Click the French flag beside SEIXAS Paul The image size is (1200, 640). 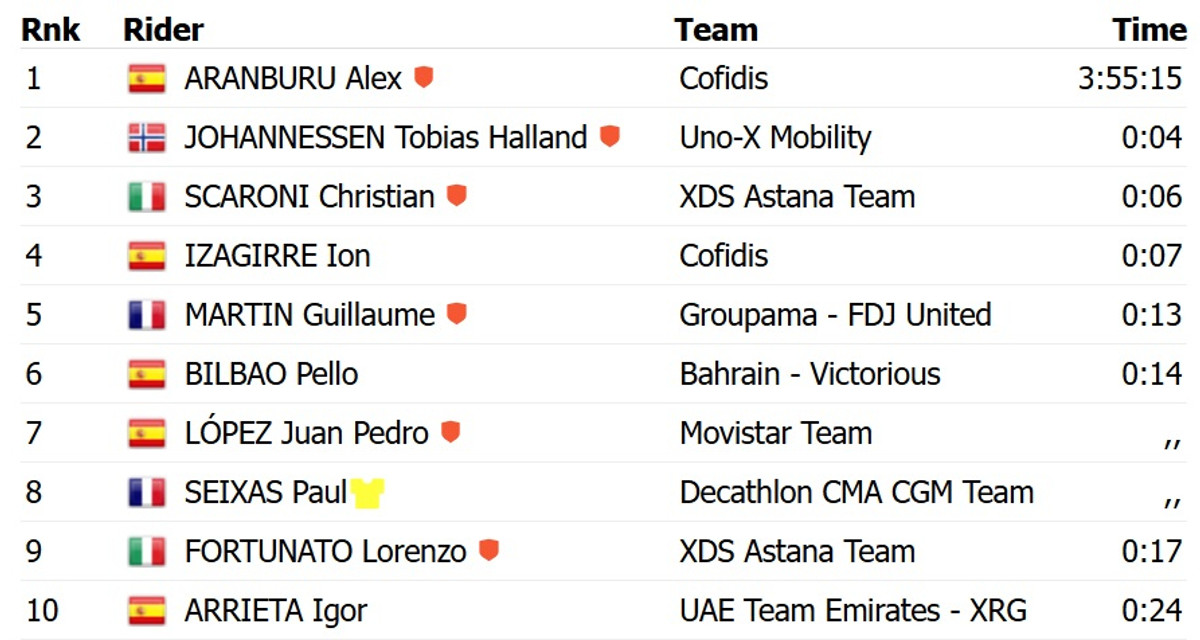147,492
